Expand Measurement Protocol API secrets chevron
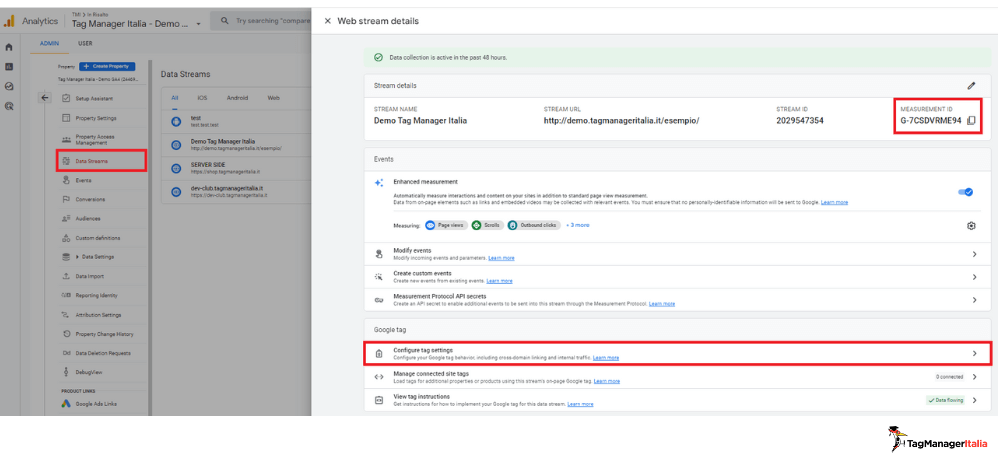Image resolution: width=998 pixels, height=461 pixels. 974,300
